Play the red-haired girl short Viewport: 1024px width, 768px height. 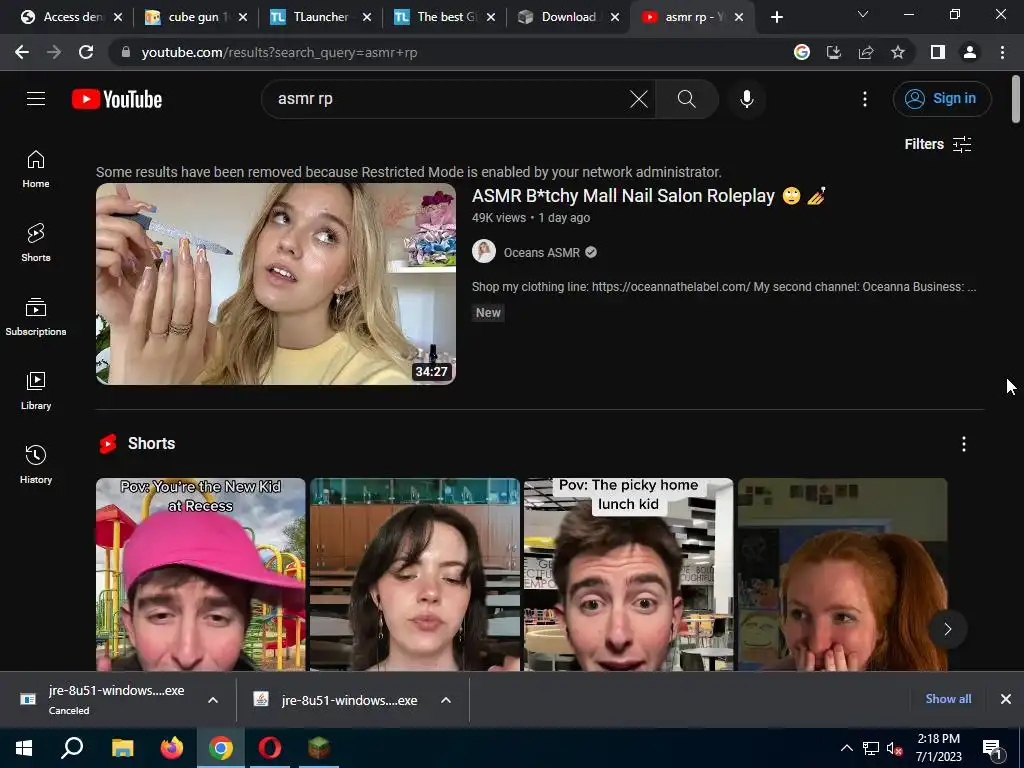(842, 574)
